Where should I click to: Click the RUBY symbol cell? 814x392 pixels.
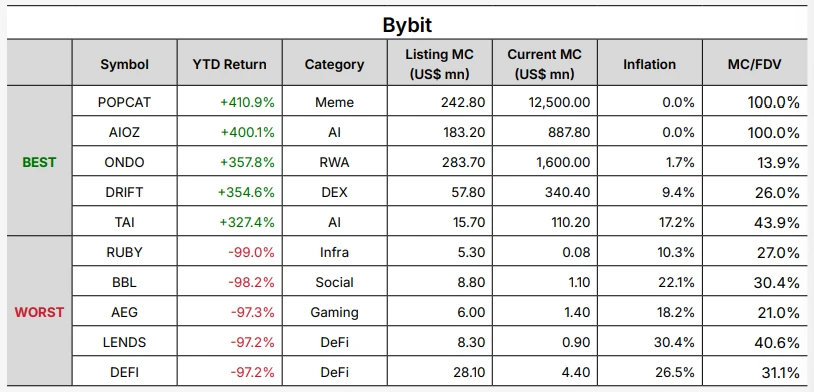(125, 252)
